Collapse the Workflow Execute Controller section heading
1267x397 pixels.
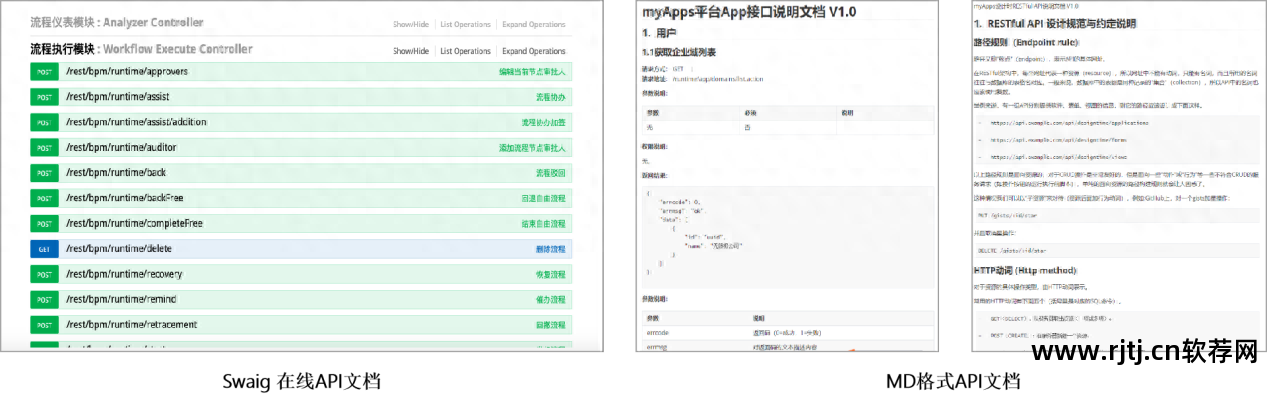coord(141,49)
